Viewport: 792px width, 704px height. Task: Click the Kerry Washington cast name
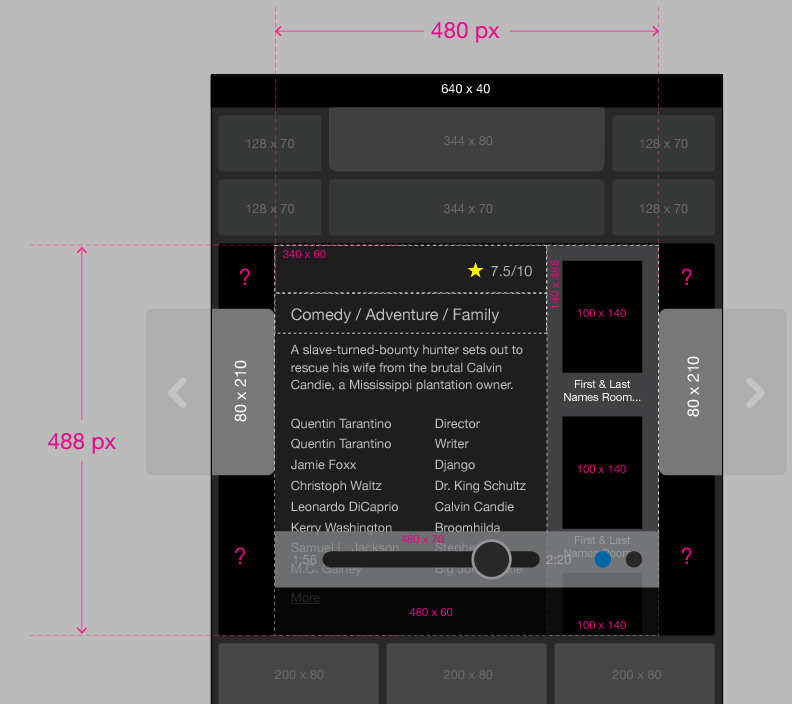coord(341,527)
